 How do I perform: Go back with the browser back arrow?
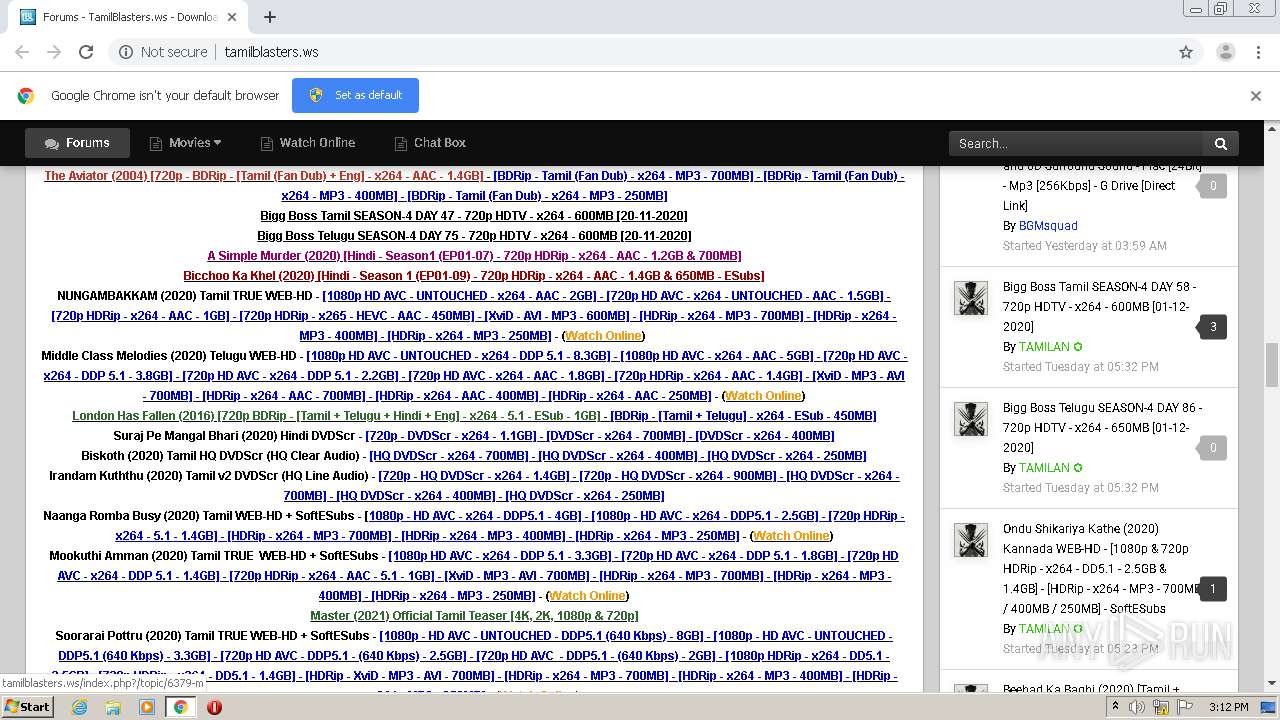(x=22, y=52)
